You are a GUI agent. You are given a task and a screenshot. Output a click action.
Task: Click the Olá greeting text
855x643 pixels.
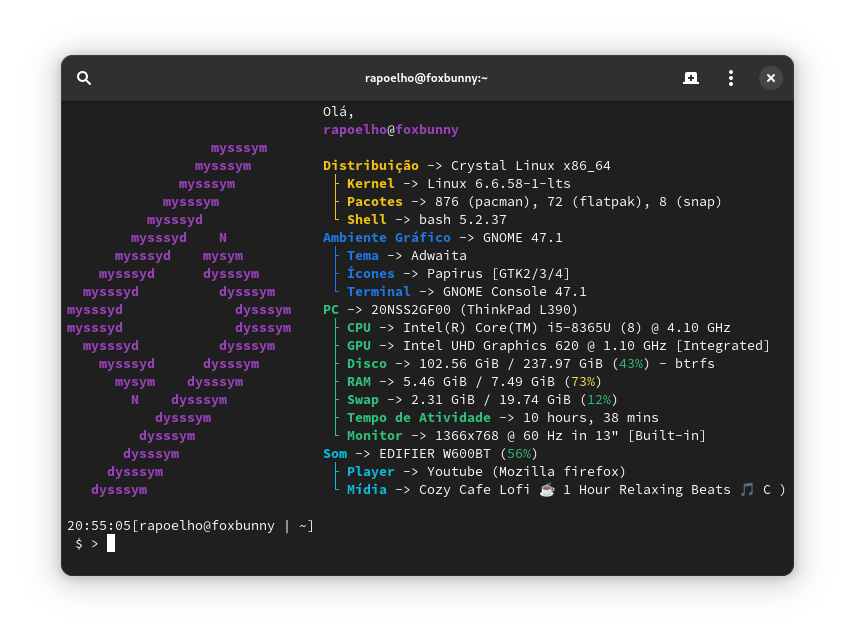pyautogui.click(x=338, y=112)
